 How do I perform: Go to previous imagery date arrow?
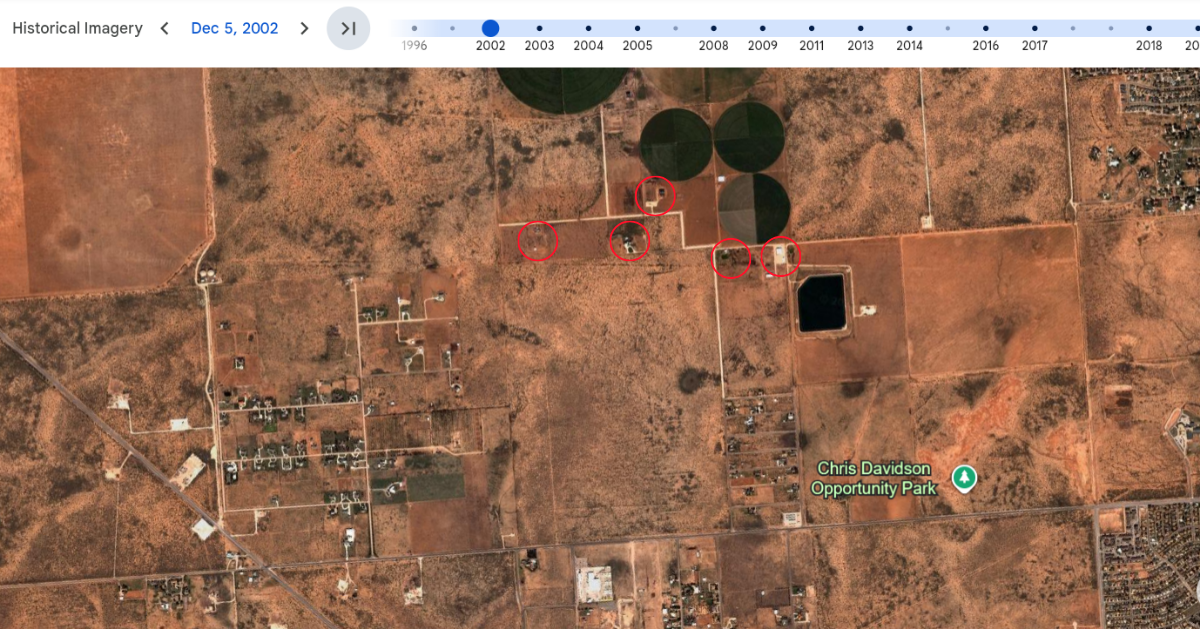[165, 28]
